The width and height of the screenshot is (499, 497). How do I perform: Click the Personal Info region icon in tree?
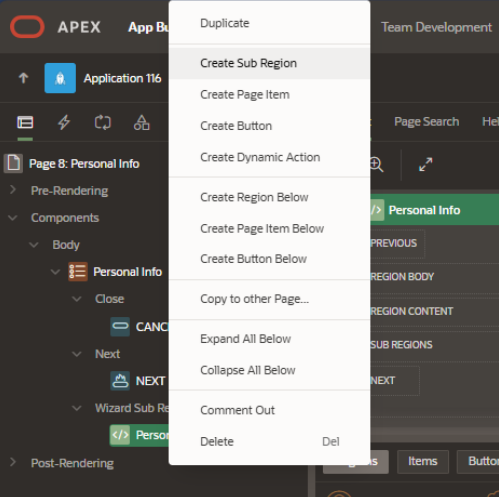point(78,272)
